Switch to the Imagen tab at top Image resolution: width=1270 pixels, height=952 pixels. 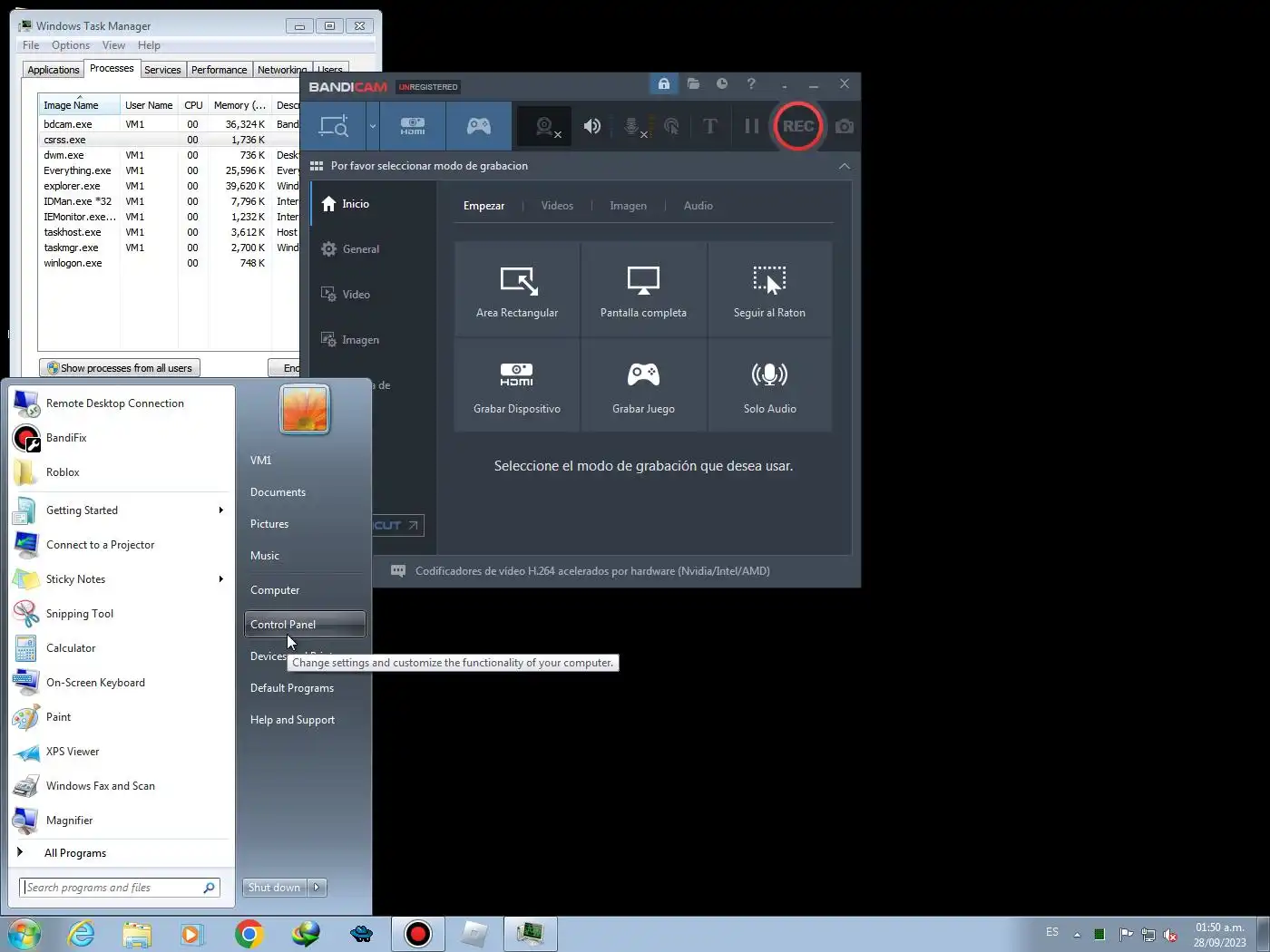[x=628, y=206]
